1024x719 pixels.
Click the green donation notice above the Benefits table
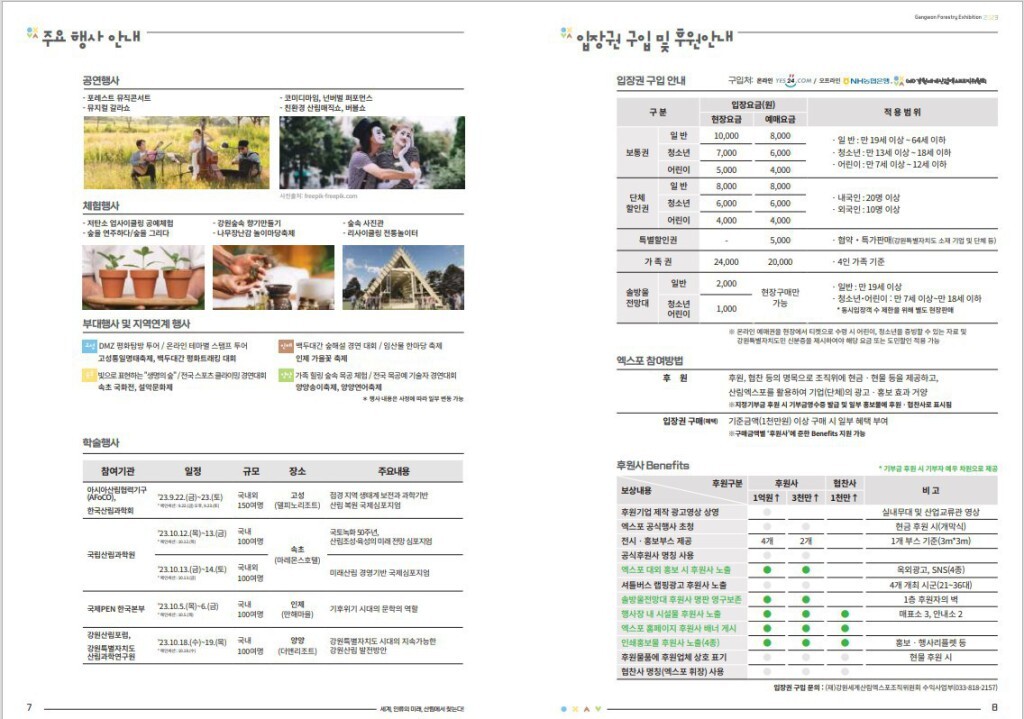point(938,468)
